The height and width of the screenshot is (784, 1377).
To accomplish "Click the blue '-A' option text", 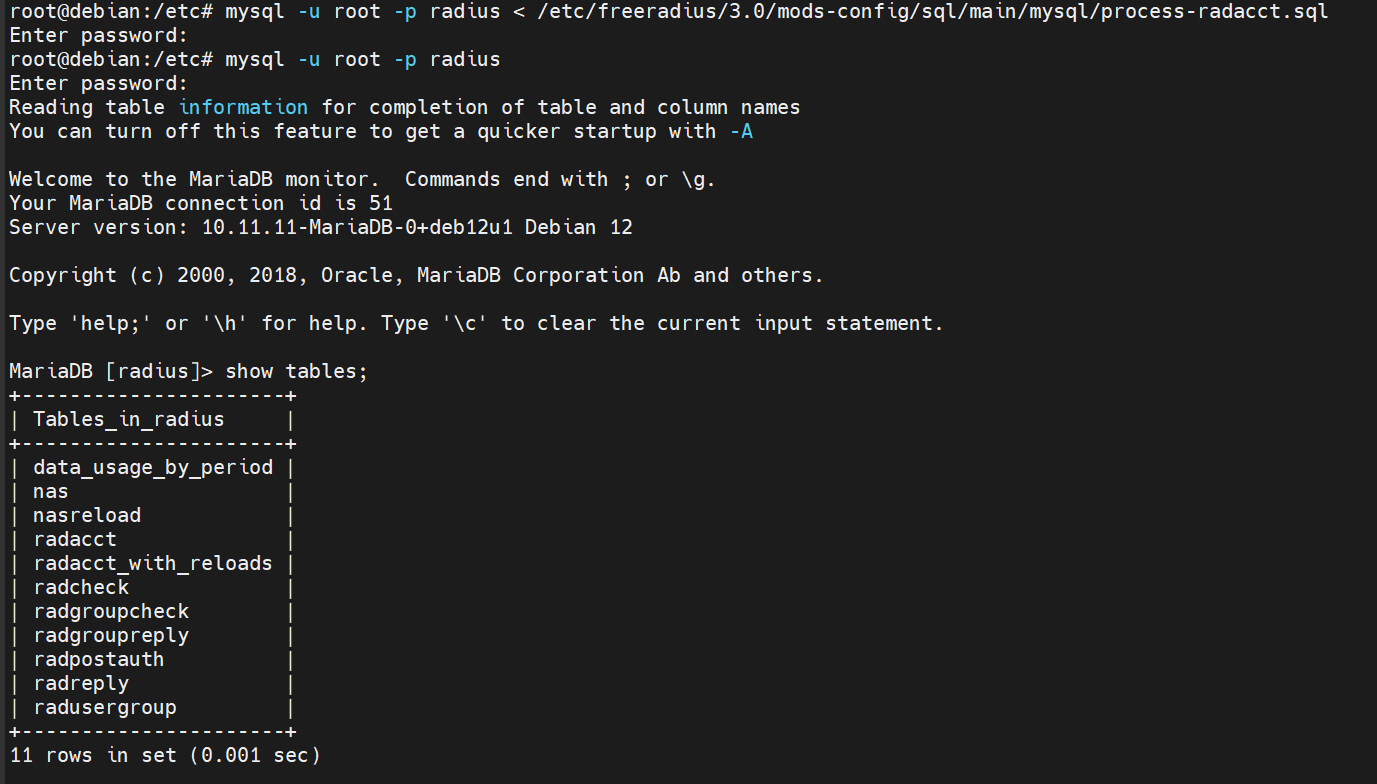I will click(741, 131).
